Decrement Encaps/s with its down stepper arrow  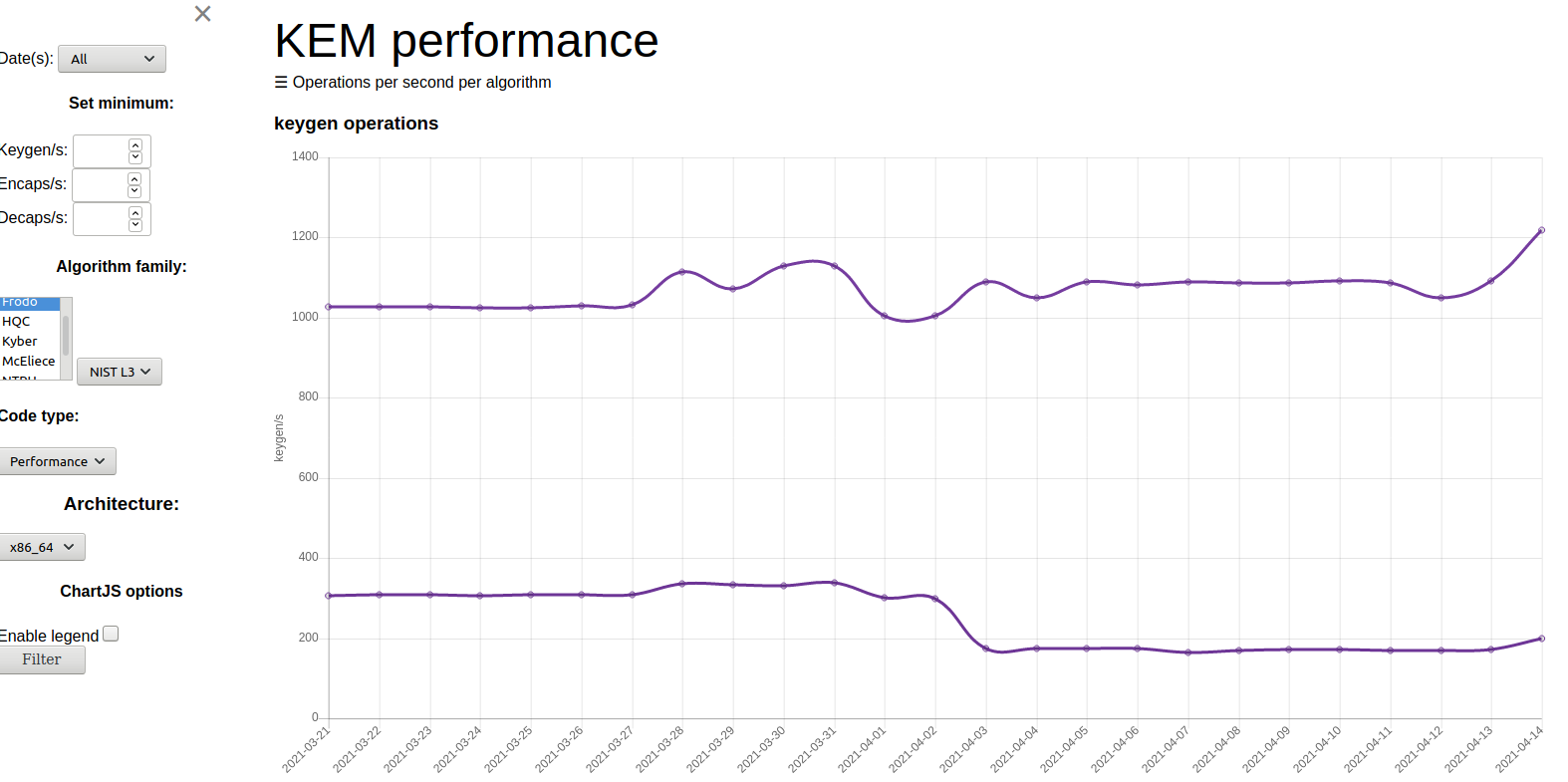tap(136, 190)
